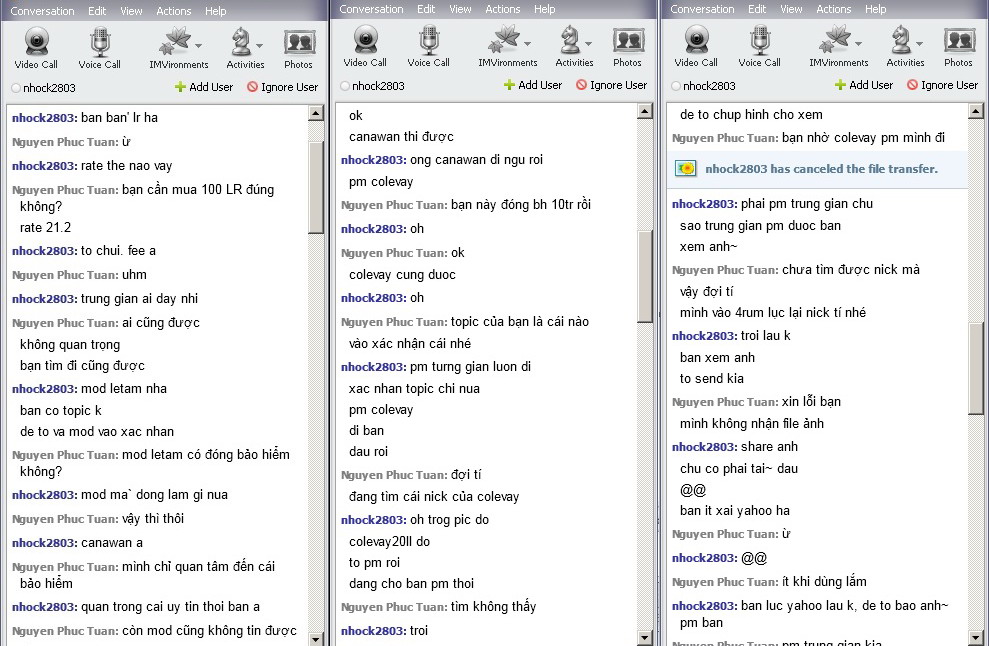Open Activities in left window
This screenshot has height=646, width=989.
pos(245,48)
